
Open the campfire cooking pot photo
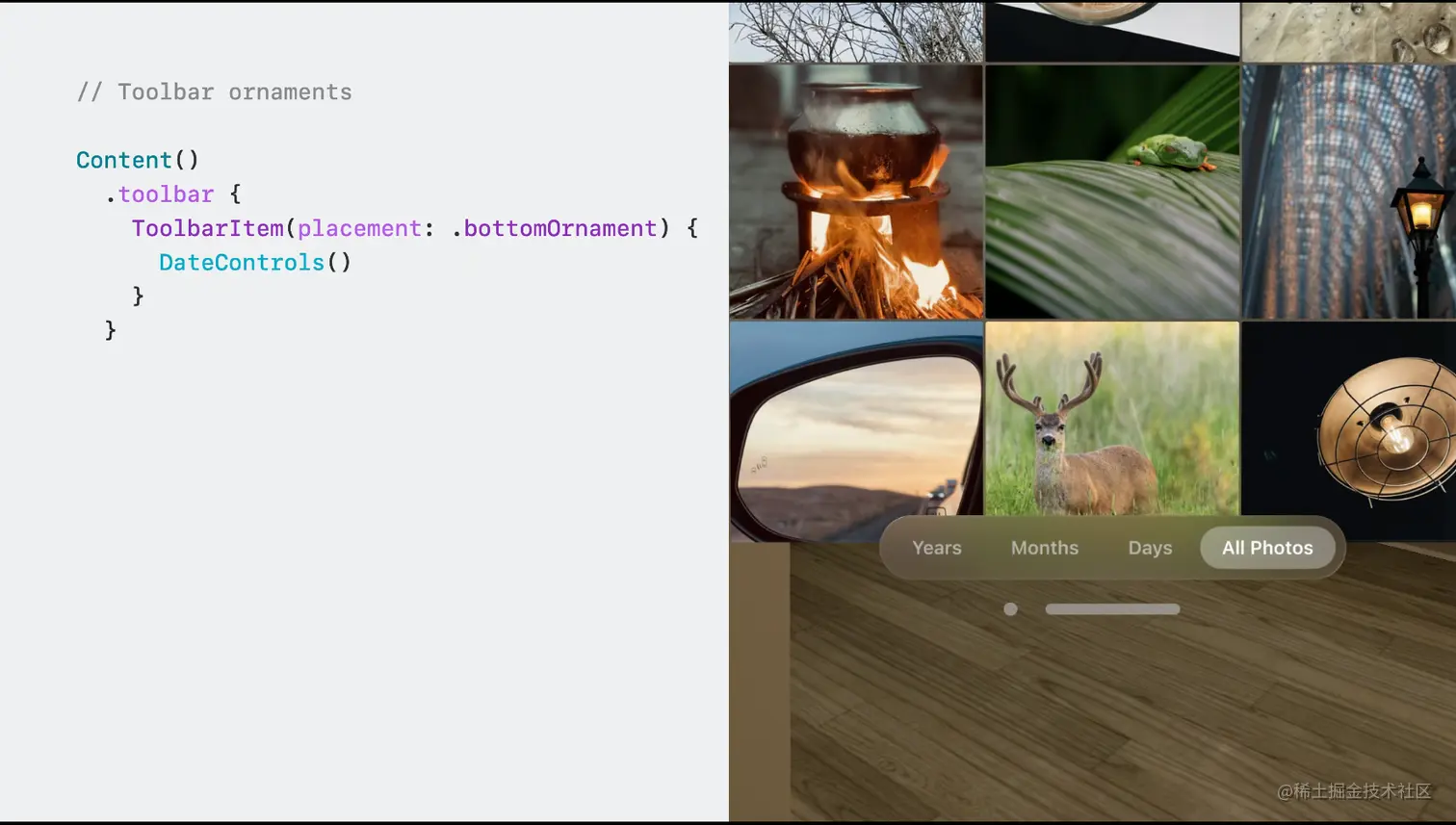[x=856, y=192]
